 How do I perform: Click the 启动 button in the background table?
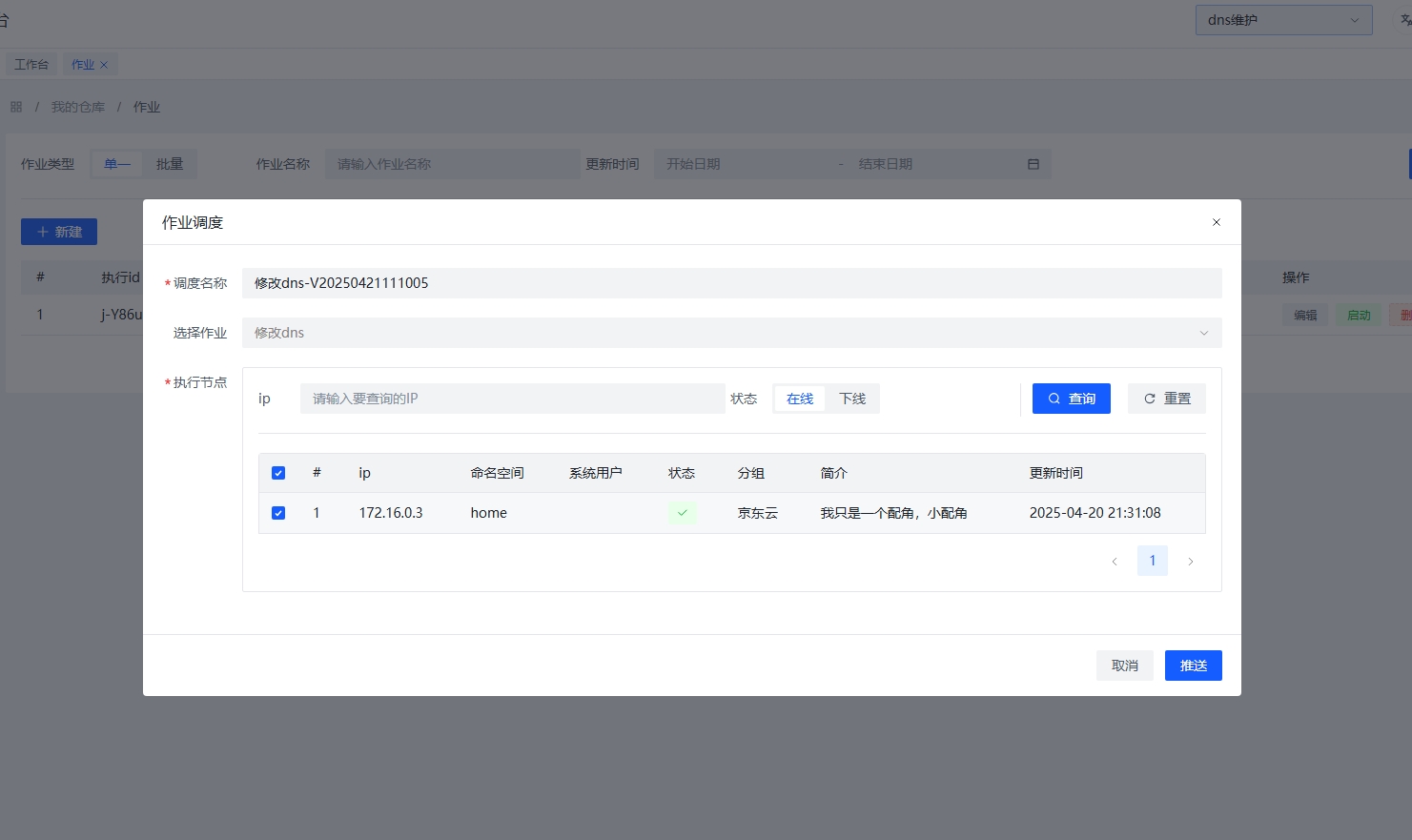coord(1359,316)
